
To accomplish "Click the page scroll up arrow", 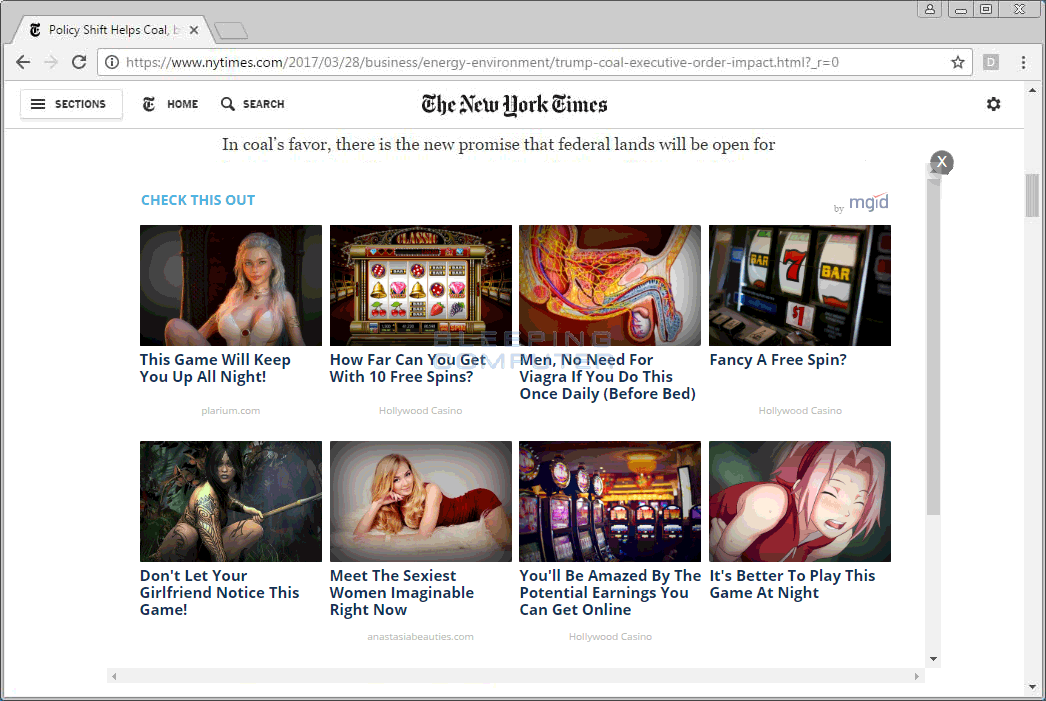I will 1033,90.
